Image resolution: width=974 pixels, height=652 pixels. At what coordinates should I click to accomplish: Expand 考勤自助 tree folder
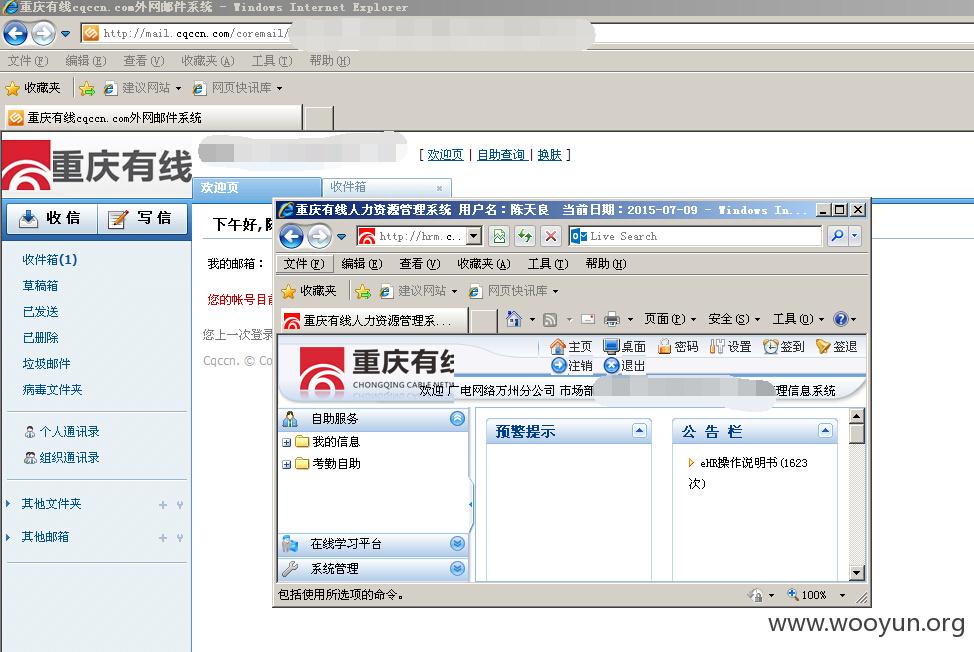[x=286, y=464]
